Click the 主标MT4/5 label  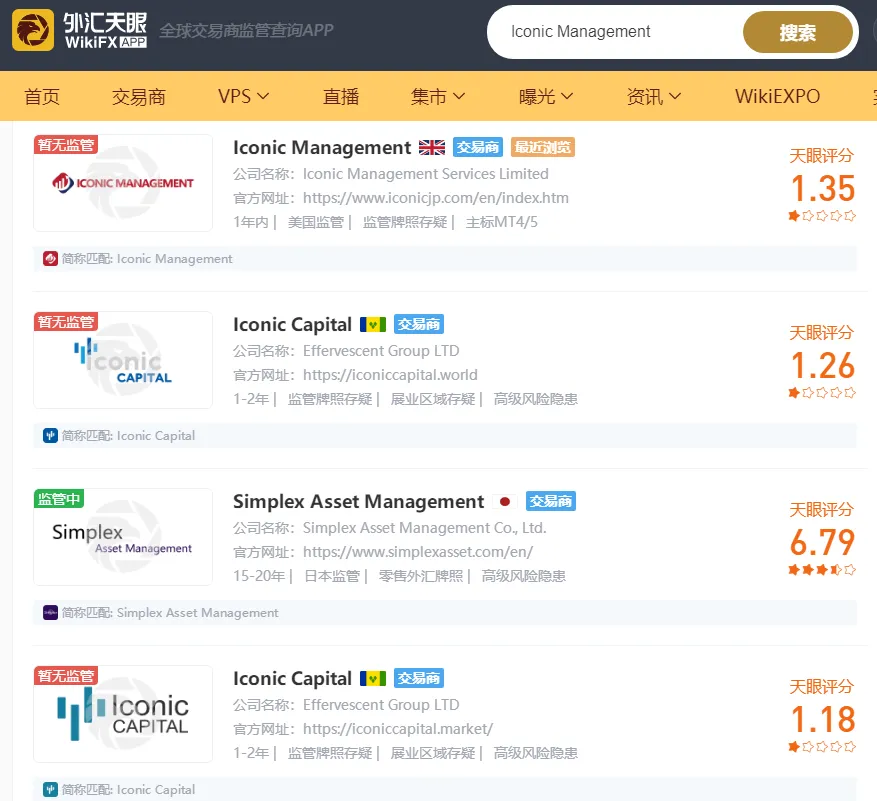[502, 222]
